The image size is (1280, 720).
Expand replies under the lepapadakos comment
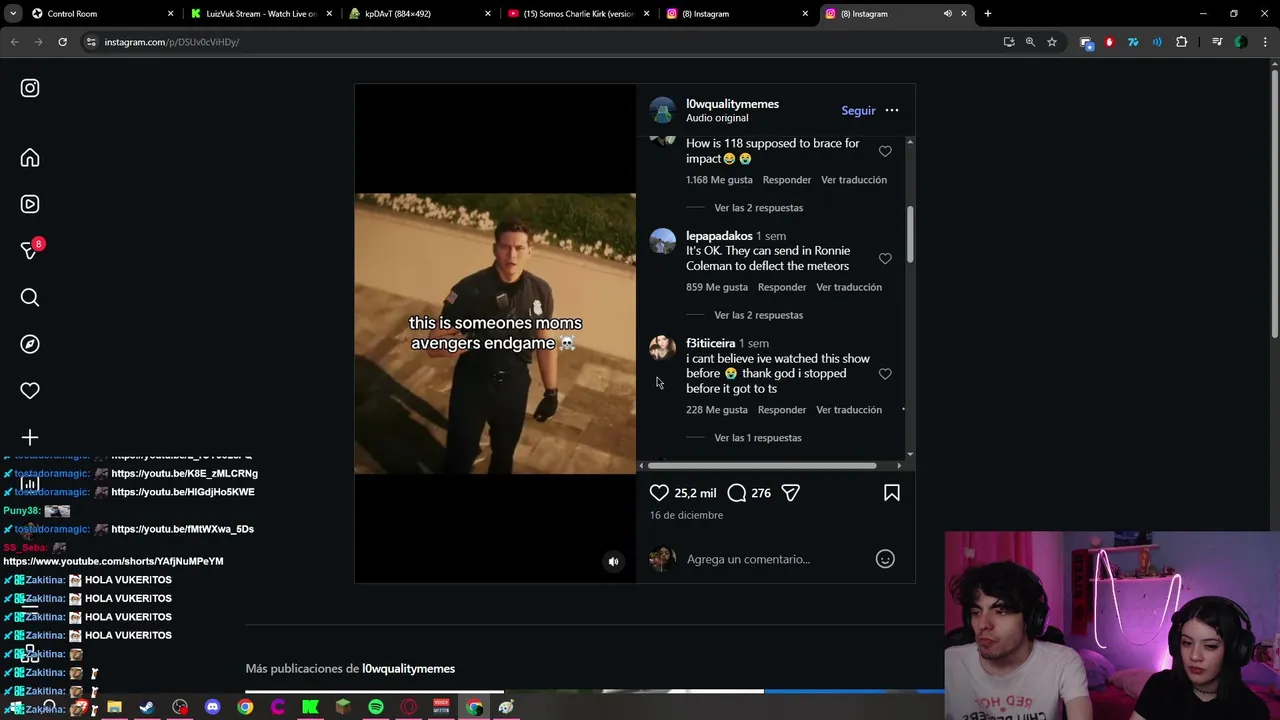pos(758,315)
